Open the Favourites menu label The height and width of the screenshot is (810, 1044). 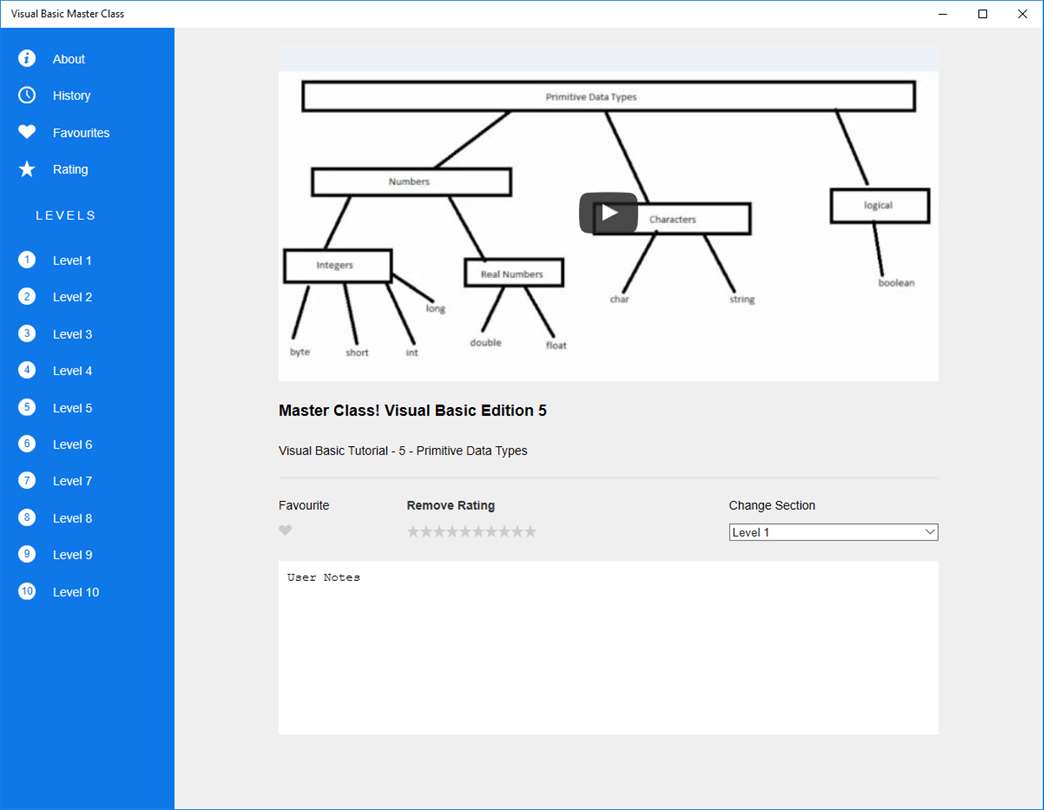click(x=81, y=133)
